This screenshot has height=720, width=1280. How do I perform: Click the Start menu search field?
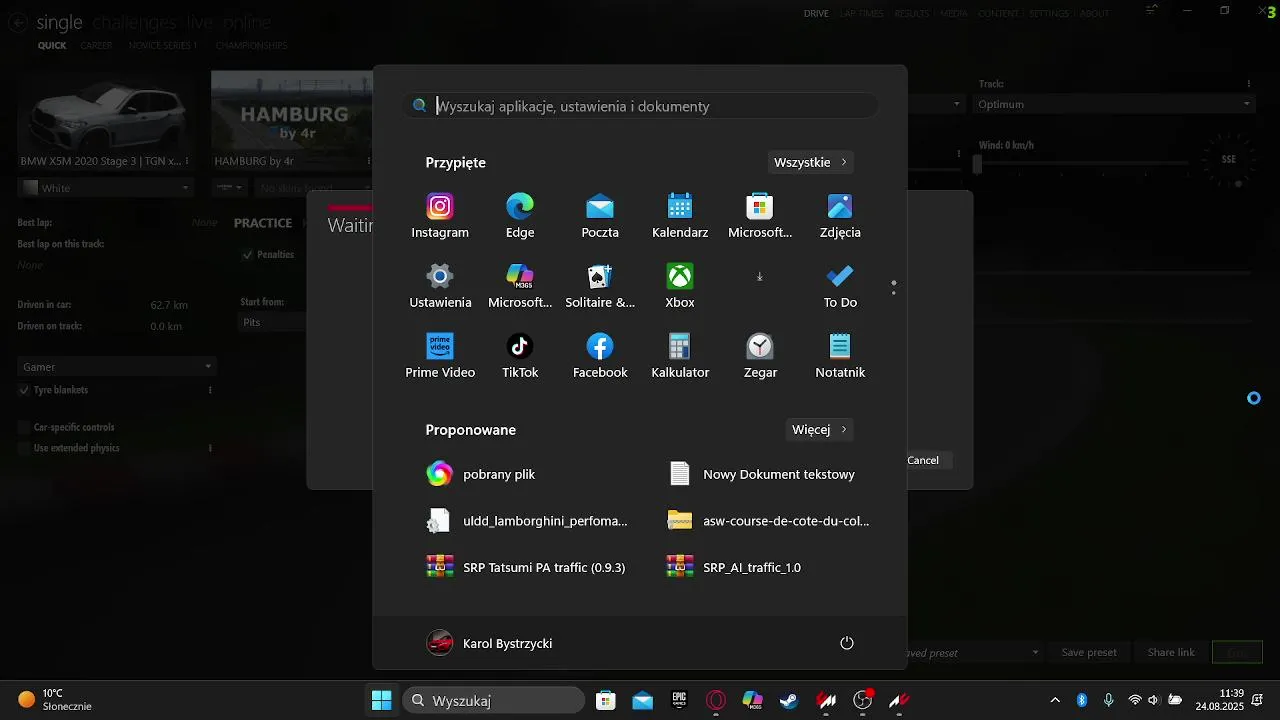[x=641, y=106]
